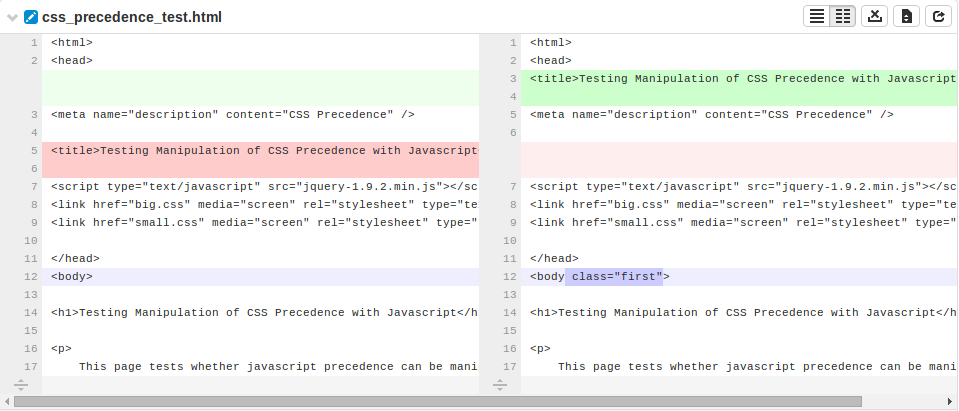The image size is (959, 411).
Task: Click the scrollbar right arrow
Action: pos(950,402)
